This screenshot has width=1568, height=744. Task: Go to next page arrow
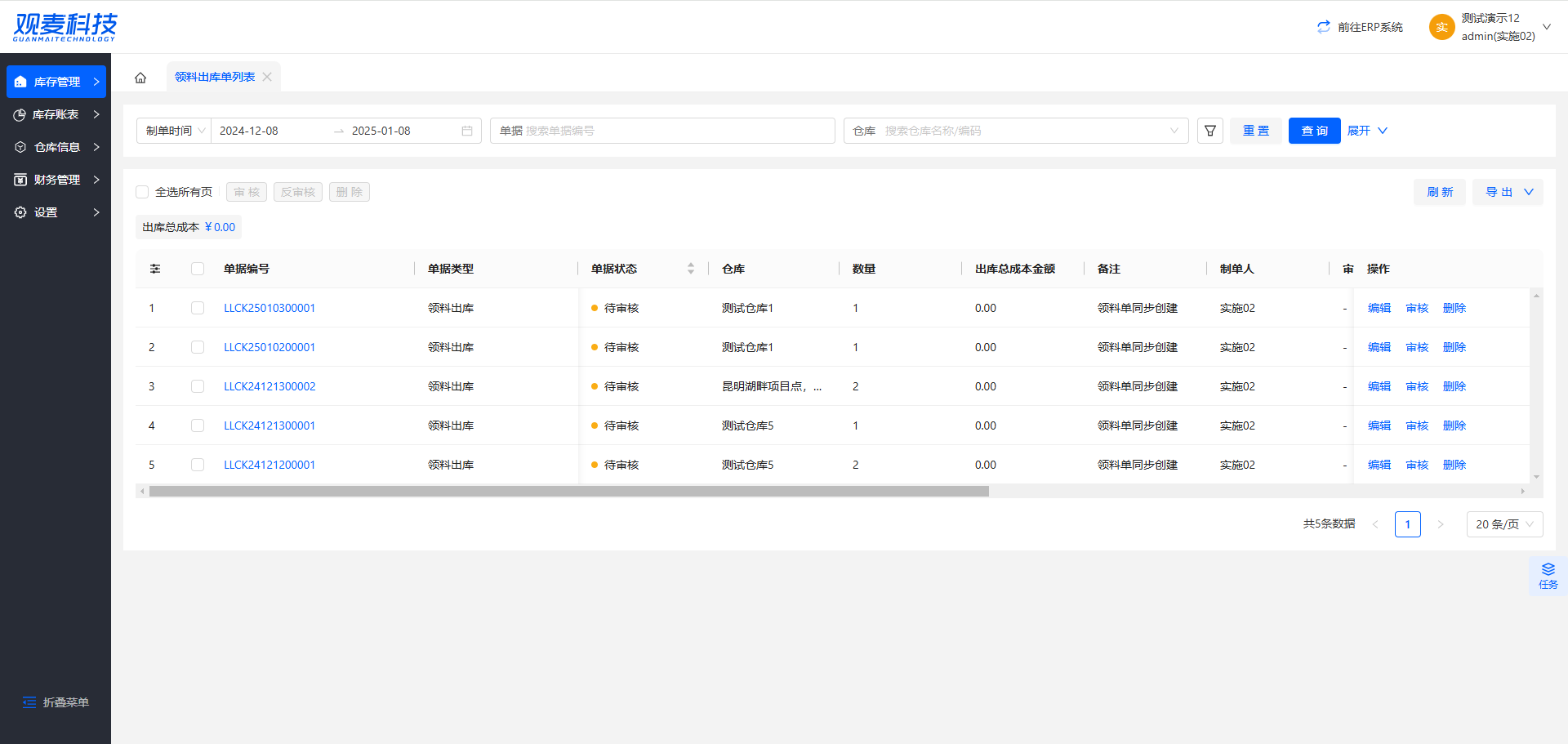(1441, 524)
